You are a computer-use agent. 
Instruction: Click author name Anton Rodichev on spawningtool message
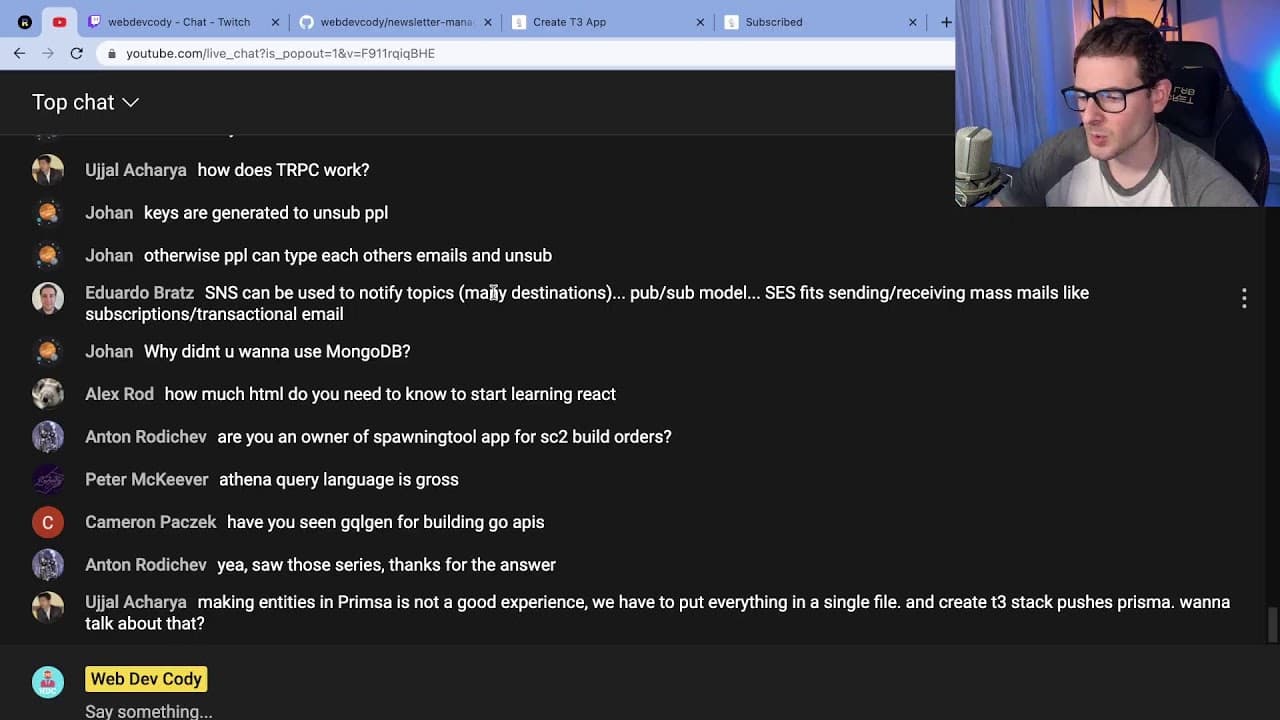pyautogui.click(x=146, y=437)
